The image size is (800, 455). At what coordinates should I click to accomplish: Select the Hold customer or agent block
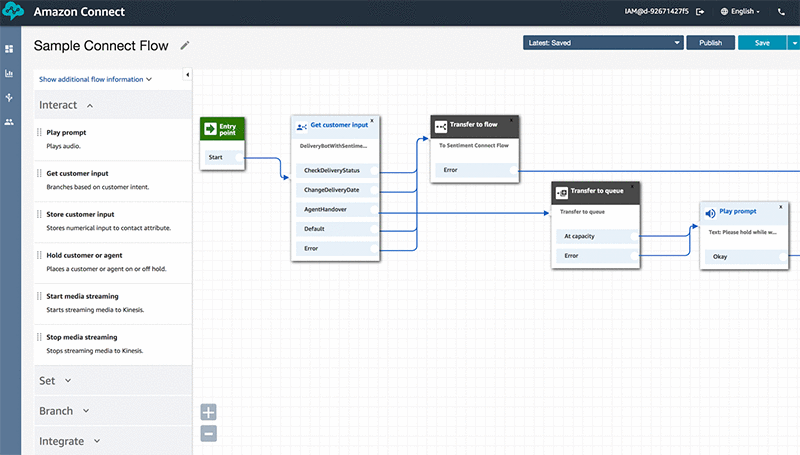click(113, 262)
